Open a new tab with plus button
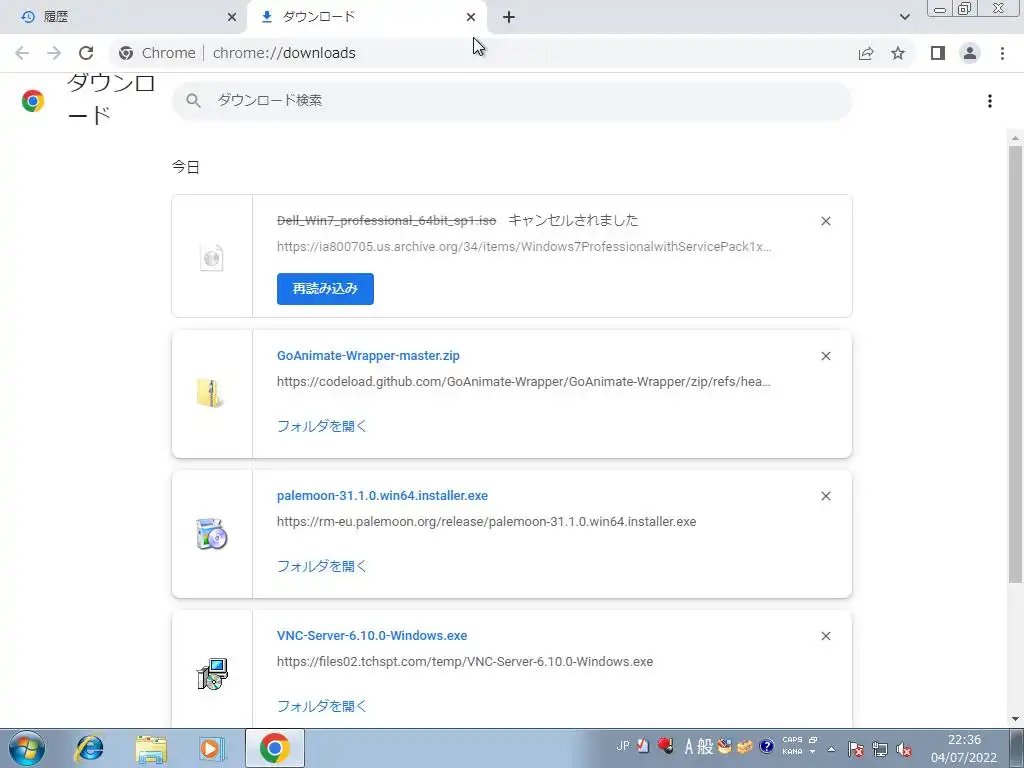Image resolution: width=1024 pixels, height=768 pixels. 509,17
